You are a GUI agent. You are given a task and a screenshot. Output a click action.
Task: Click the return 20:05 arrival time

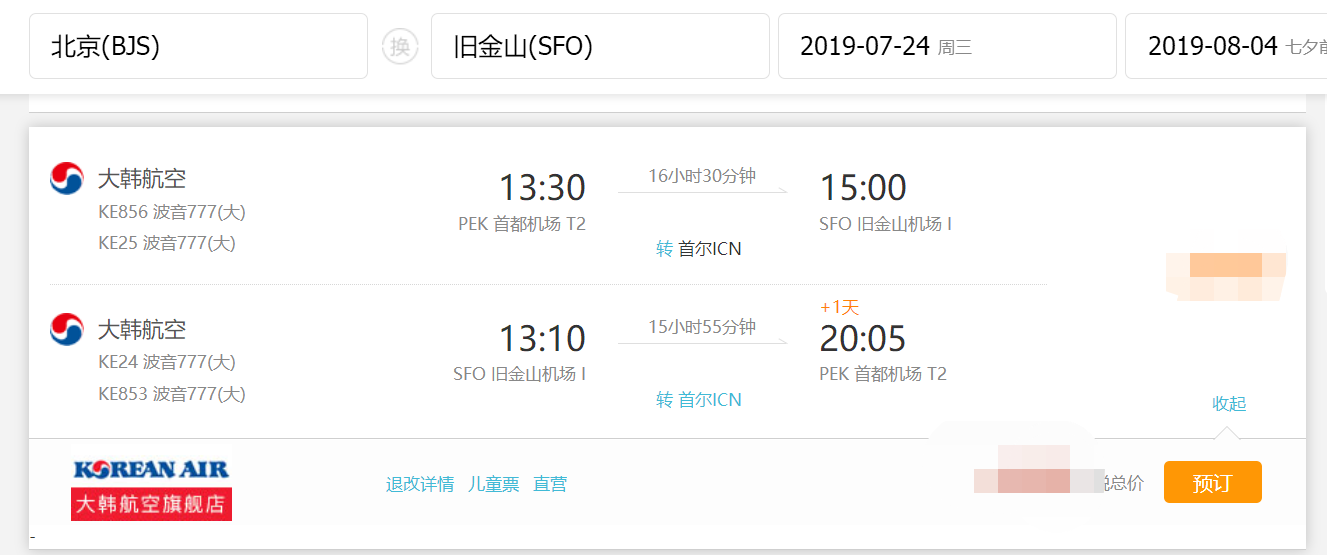(863, 339)
